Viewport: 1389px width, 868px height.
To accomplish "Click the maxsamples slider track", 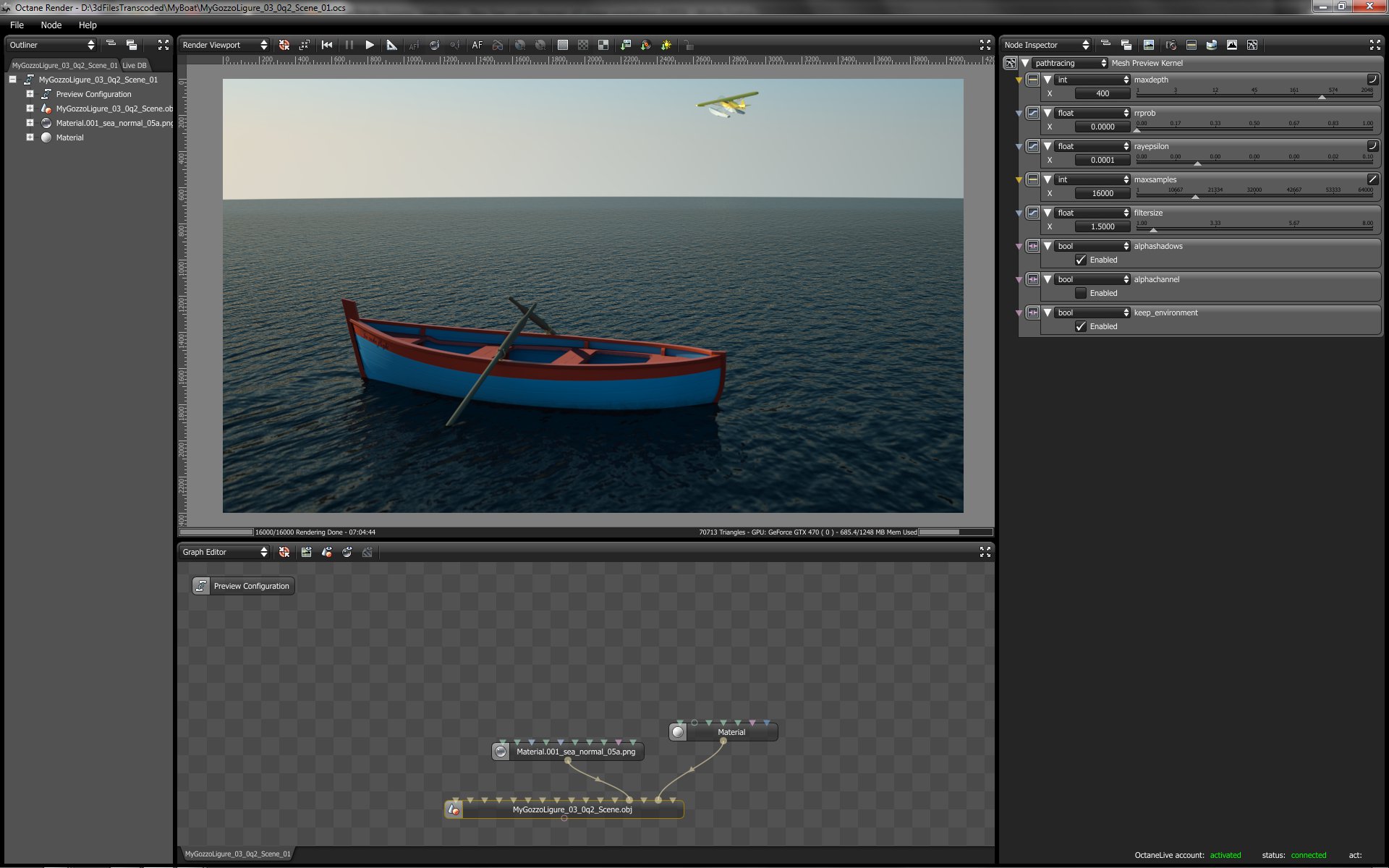I will [1254, 197].
